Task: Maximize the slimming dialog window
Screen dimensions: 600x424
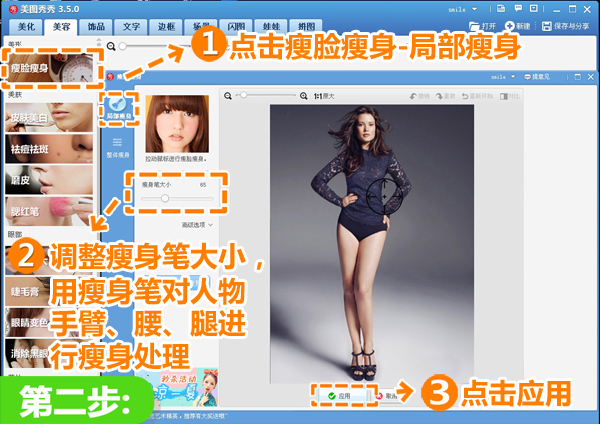Action: (x=578, y=77)
